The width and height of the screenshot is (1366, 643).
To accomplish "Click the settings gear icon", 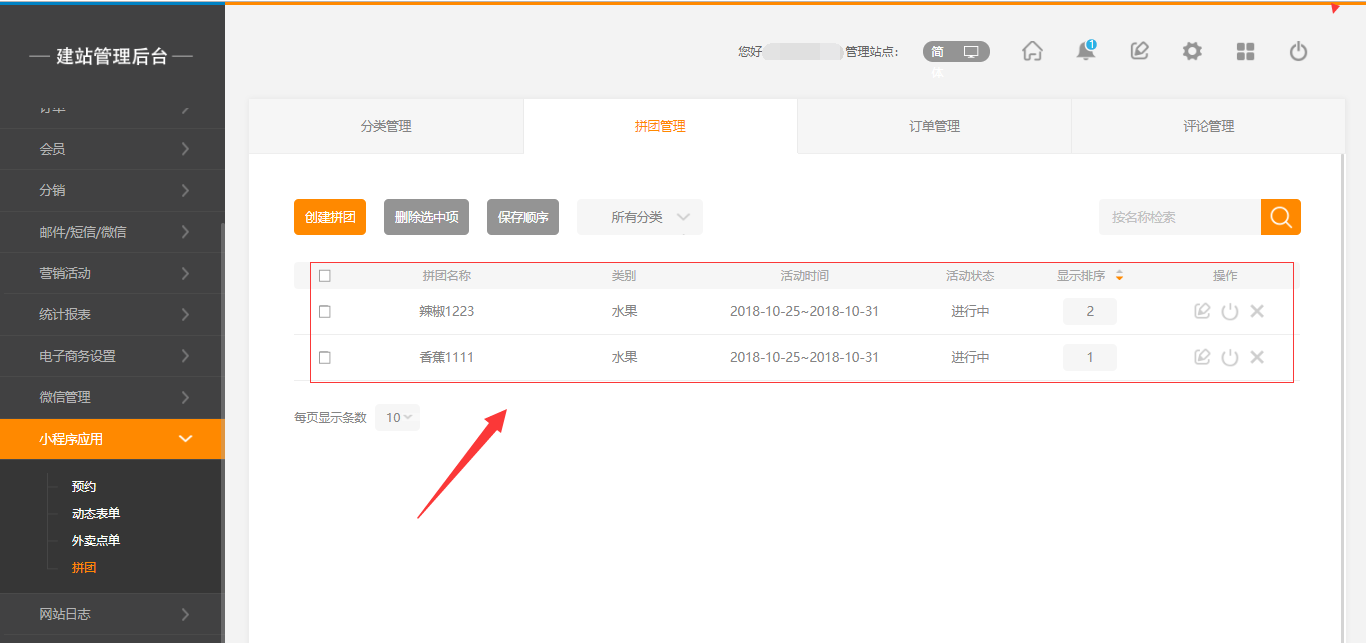I will tap(1192, 51).
